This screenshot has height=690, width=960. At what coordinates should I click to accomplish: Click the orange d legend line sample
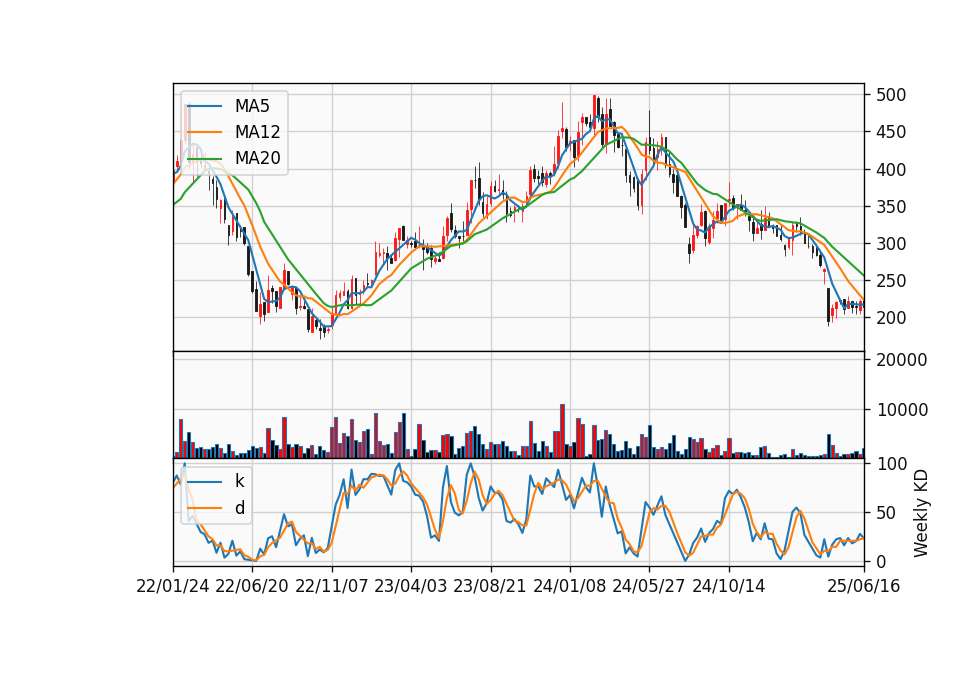point(204,508)
